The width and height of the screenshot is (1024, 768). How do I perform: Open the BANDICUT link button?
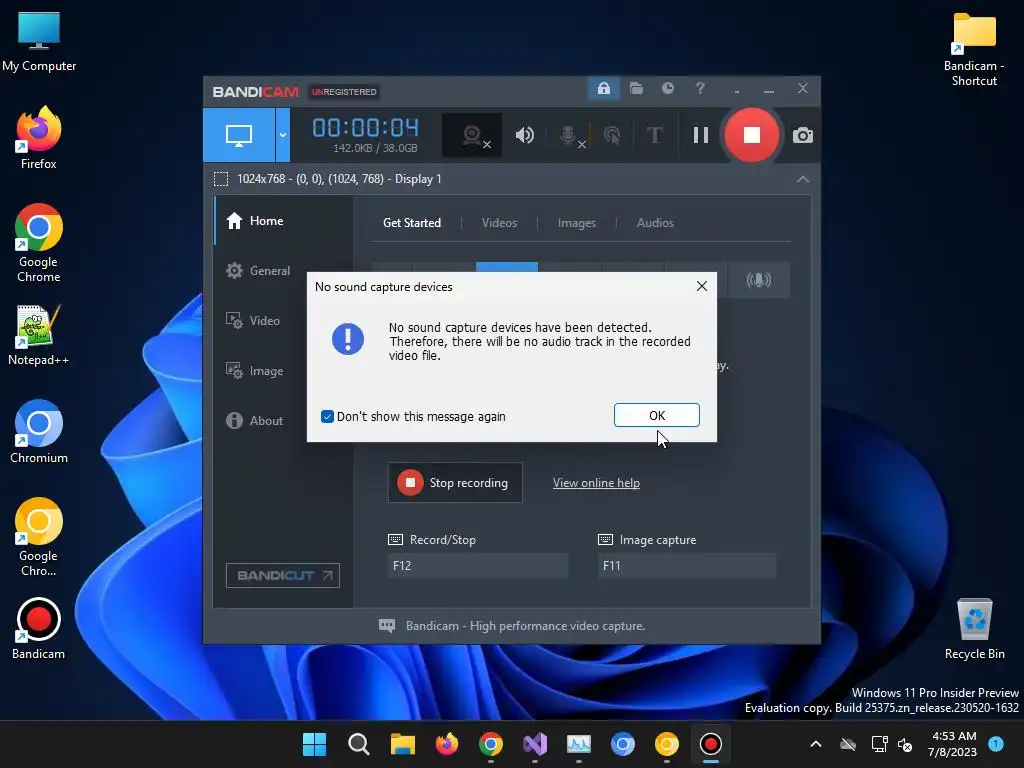pos(283,575)
